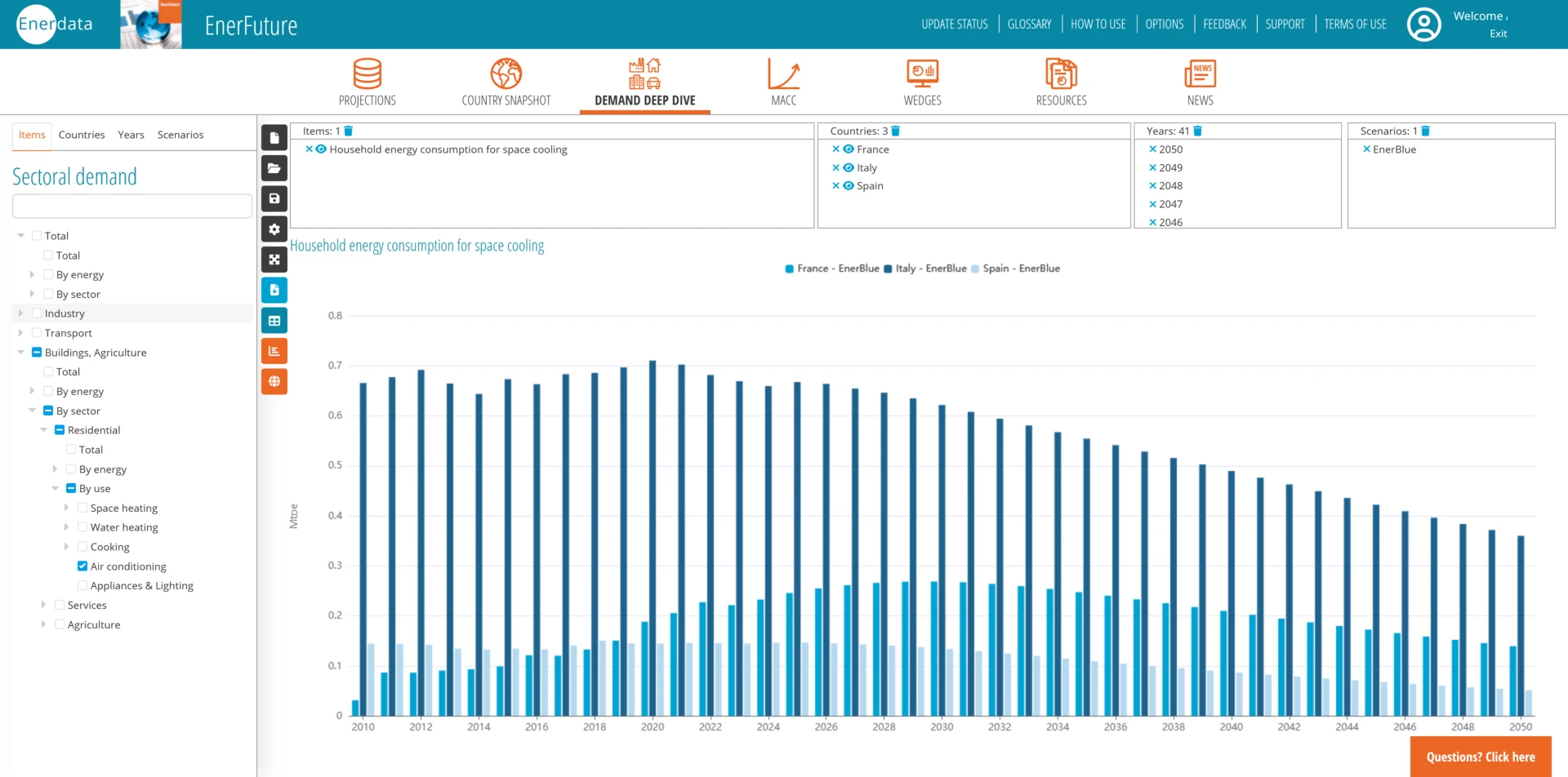Remove EnerBlue scenario from selection
The image size is (1568, 777).
click(1366, 149)
